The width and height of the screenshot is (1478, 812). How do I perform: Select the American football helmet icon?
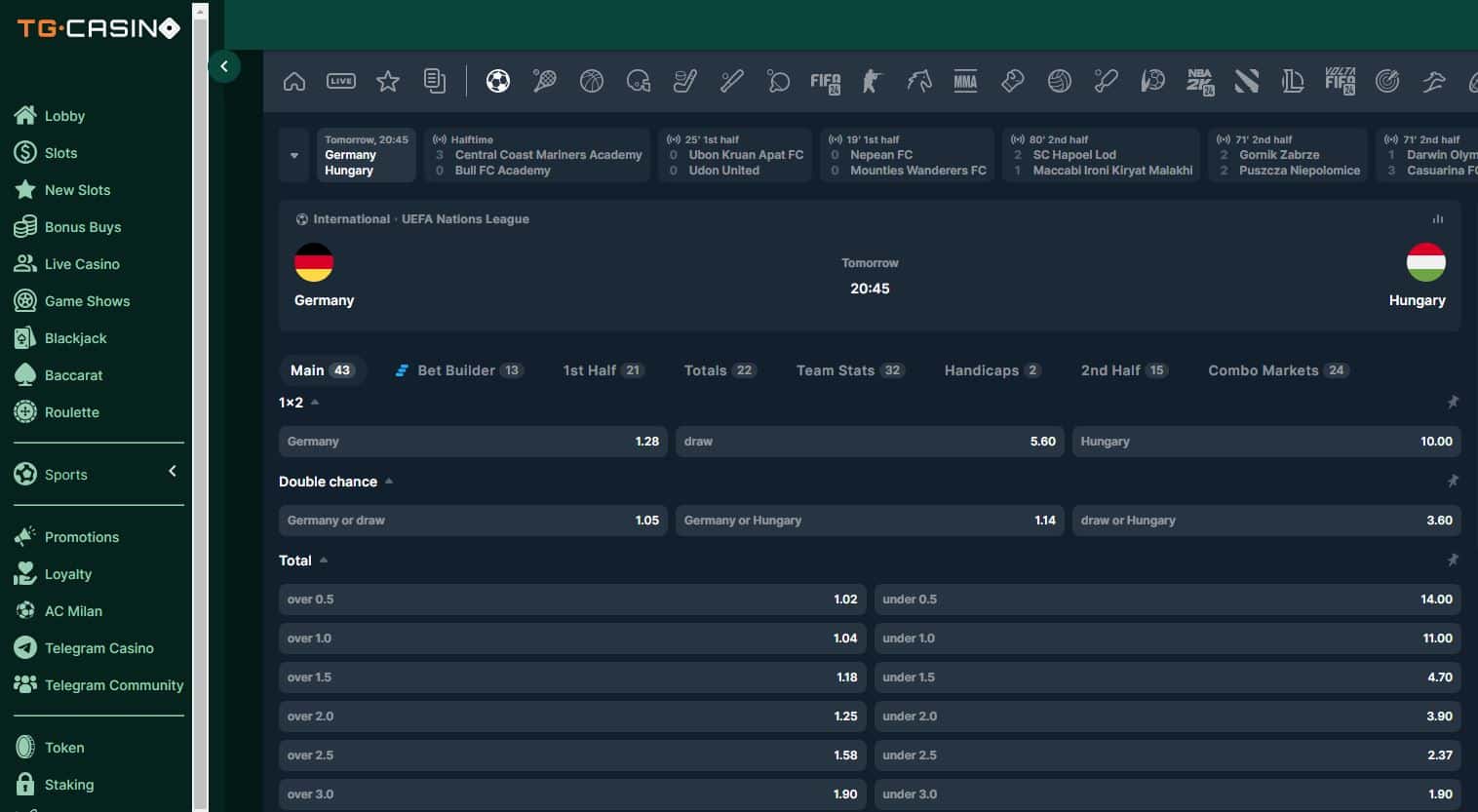pos(639,82)
